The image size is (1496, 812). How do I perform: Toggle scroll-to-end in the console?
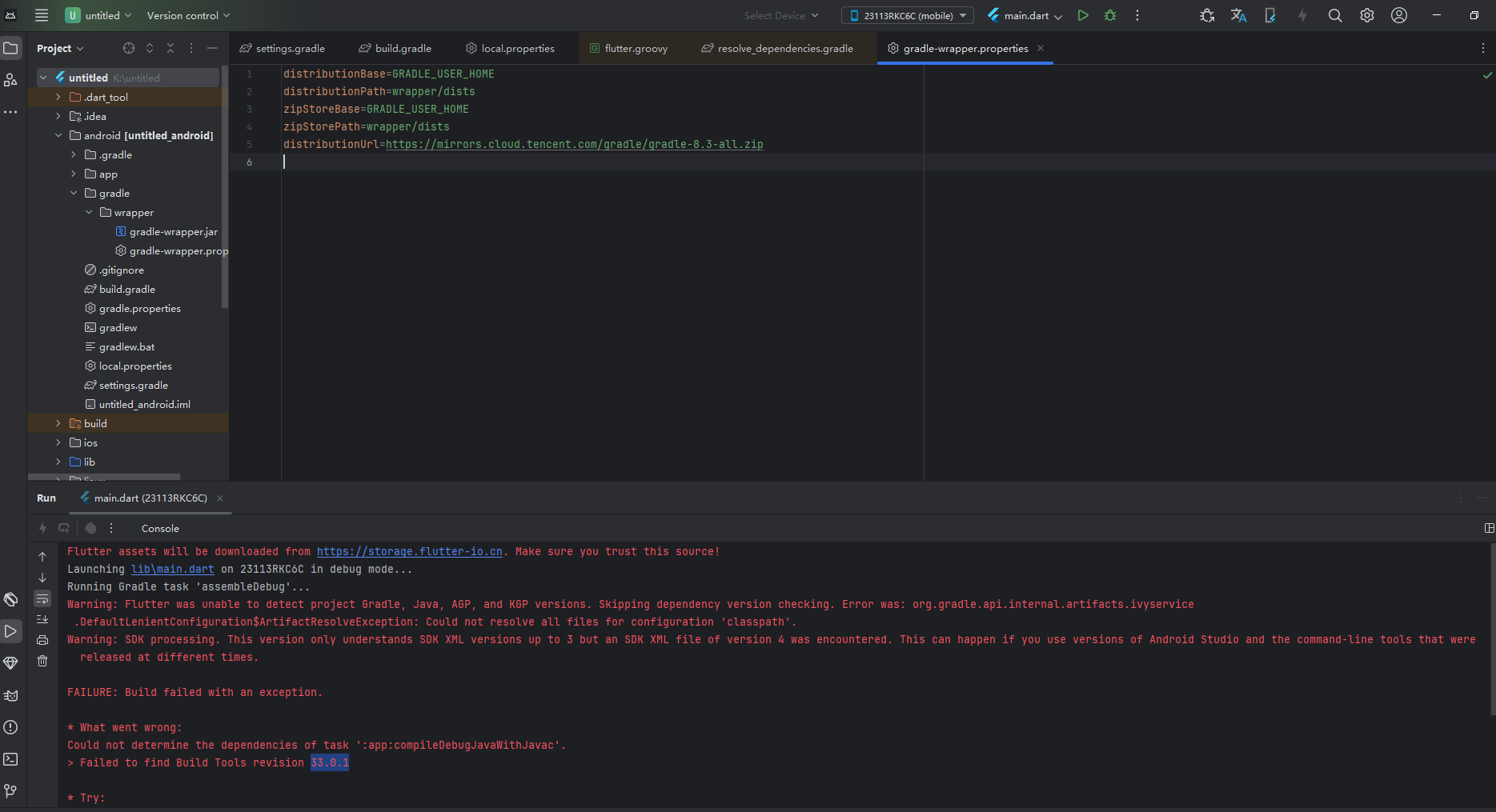point(42,619)
